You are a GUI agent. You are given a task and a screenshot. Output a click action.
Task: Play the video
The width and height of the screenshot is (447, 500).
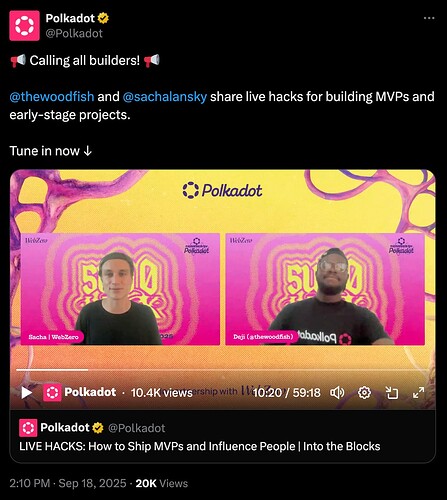(x=27, y=393)
